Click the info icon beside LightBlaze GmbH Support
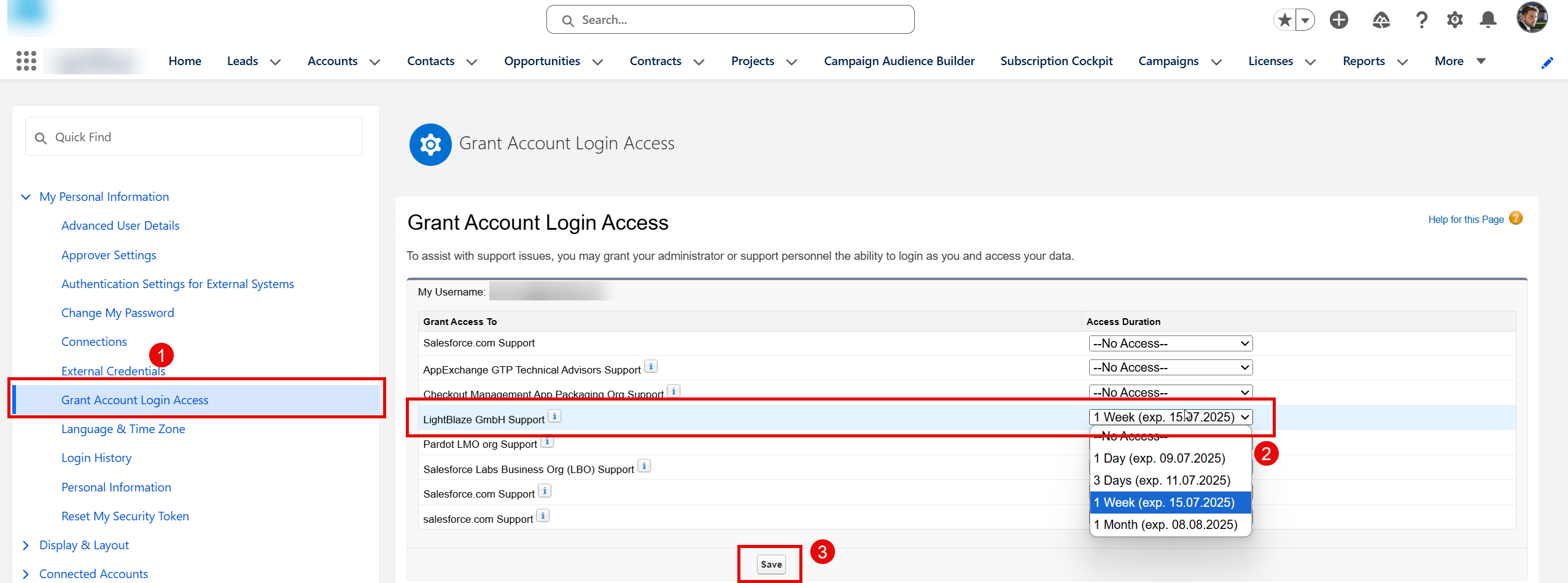The image size is (1568, 583). click(x=554, y=417)
